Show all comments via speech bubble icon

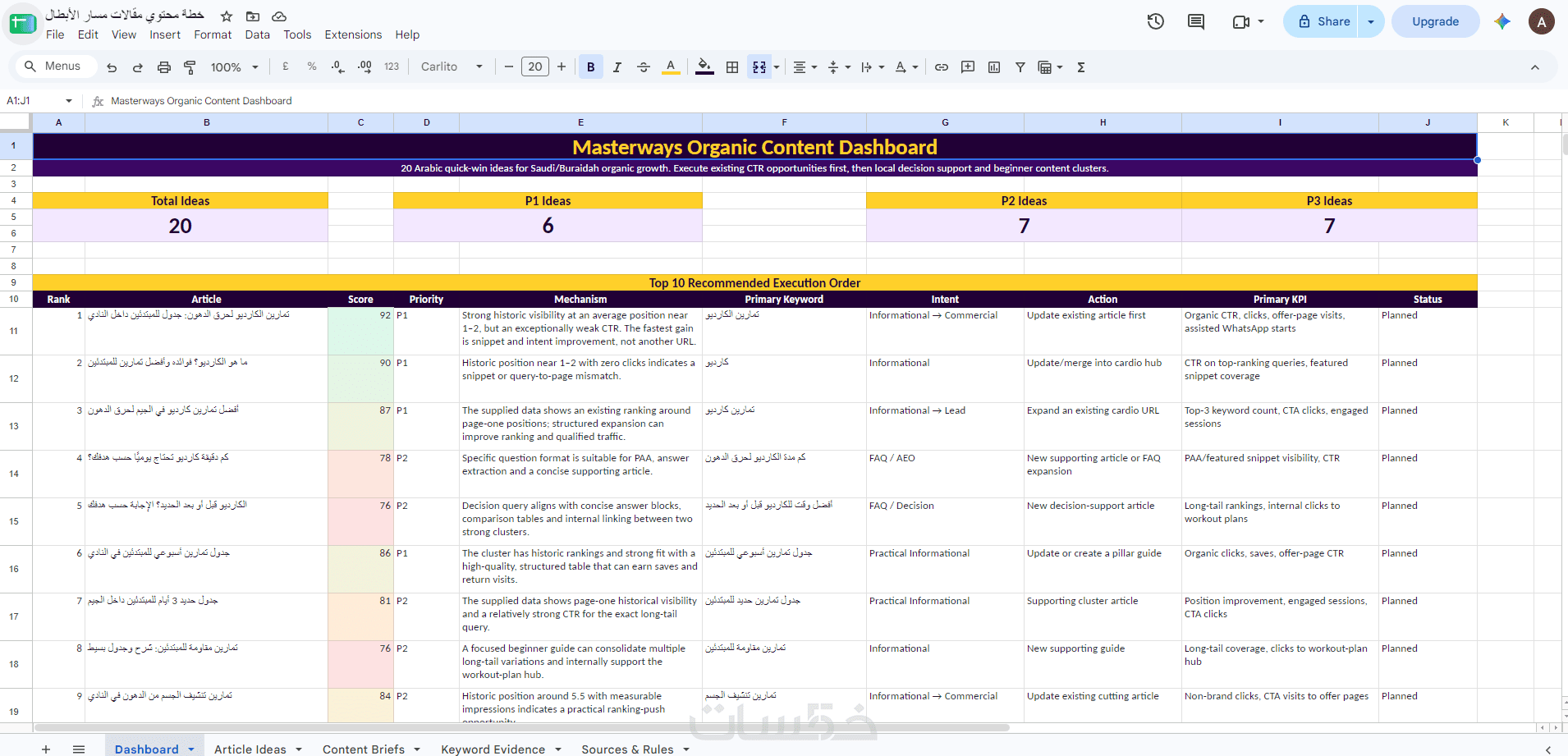pyautogui.click(x=1196, y=21)
